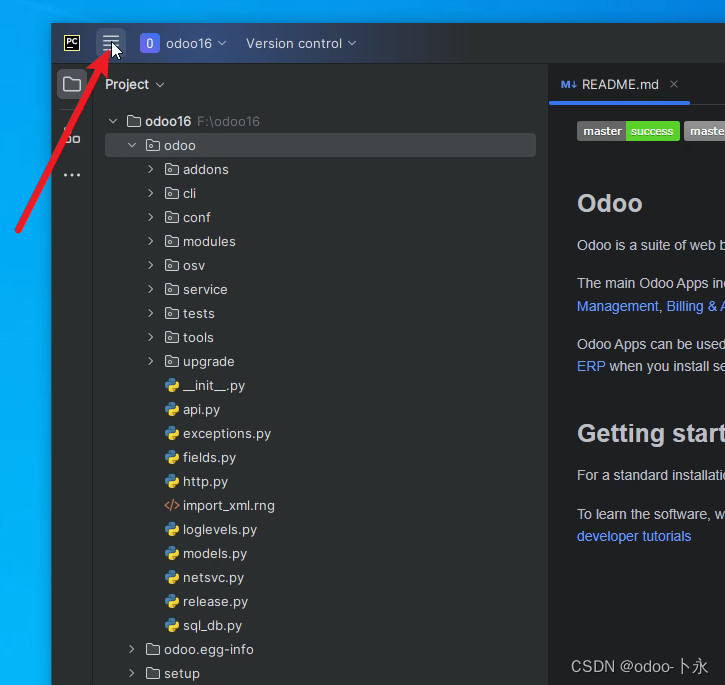This screenshot has height=685, width=725.
Task: Click the Odoo heading in README preview
Action: click(x=610, y=203)
